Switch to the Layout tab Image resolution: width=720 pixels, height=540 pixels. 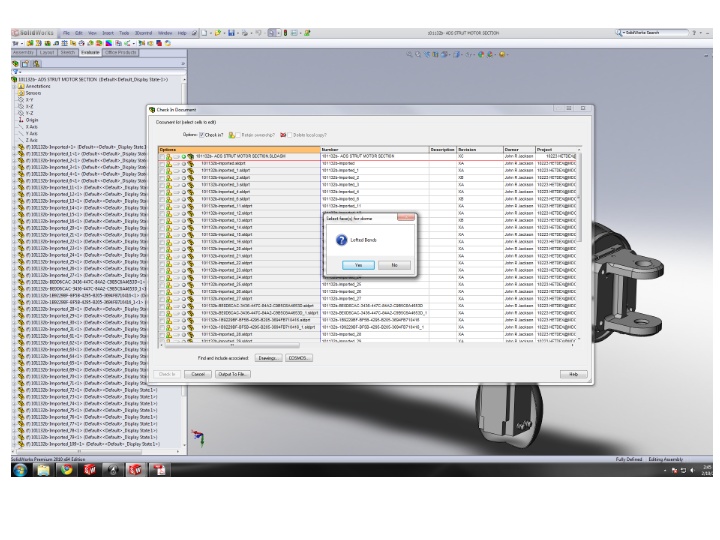tap(47, 52)
